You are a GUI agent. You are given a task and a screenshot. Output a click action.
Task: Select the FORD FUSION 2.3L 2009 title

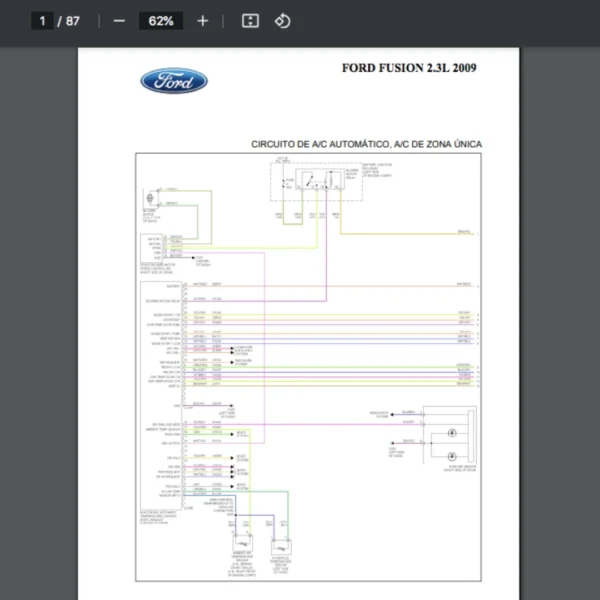coord(409,69)
